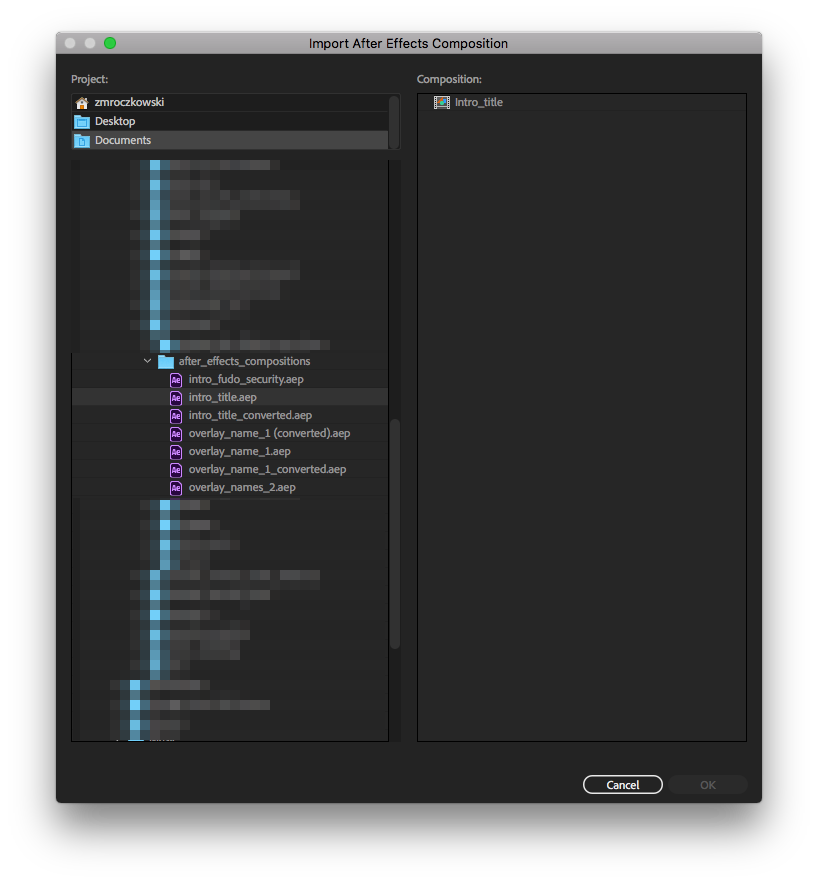818x883 pixels.
Task: Click the Desktop folder icon
Action: [82, 122]
